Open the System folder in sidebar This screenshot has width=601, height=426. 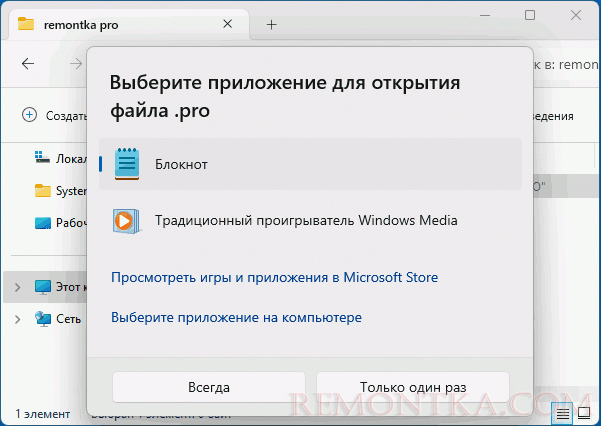61,191
